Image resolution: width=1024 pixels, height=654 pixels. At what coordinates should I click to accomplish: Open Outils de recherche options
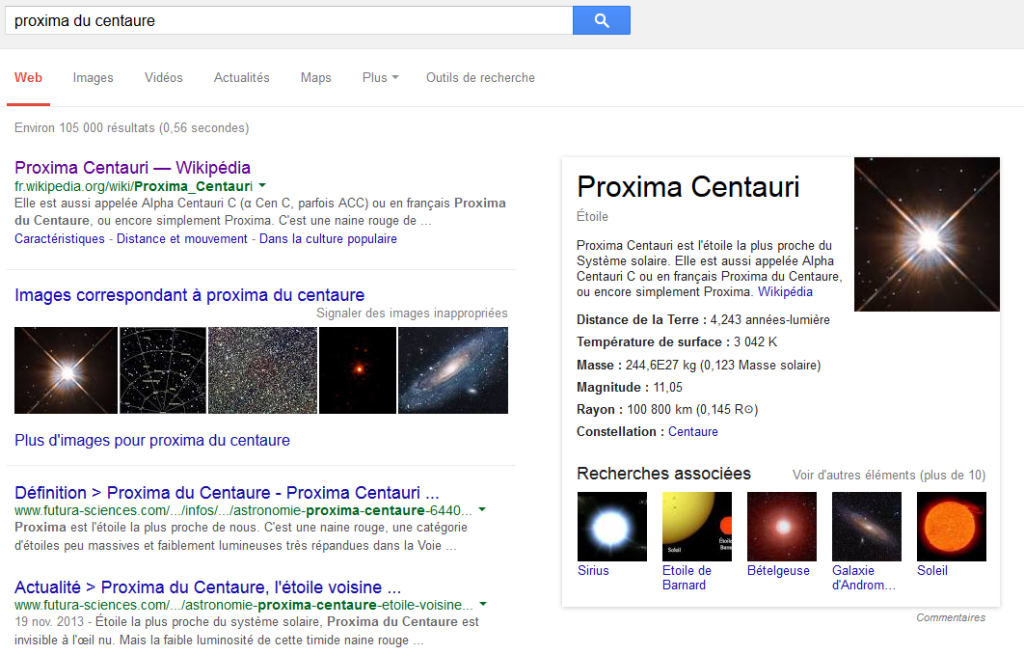click(480, 78)
